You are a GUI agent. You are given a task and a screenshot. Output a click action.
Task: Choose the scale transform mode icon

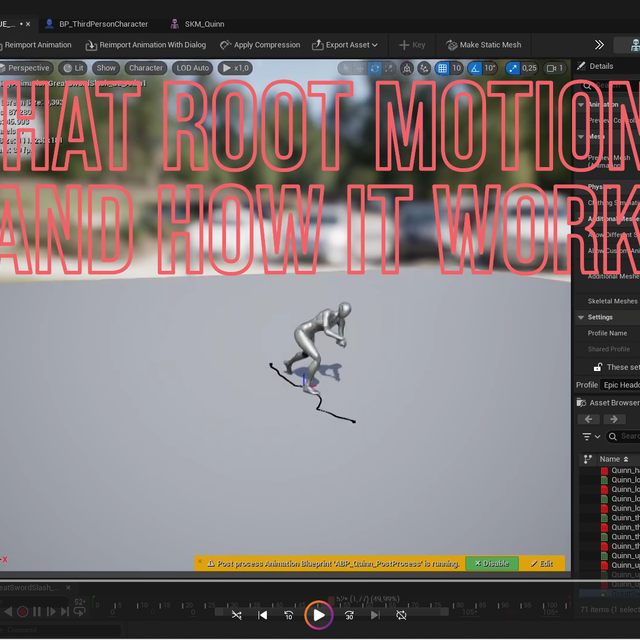pyautogui.click(x=389, y=68)
